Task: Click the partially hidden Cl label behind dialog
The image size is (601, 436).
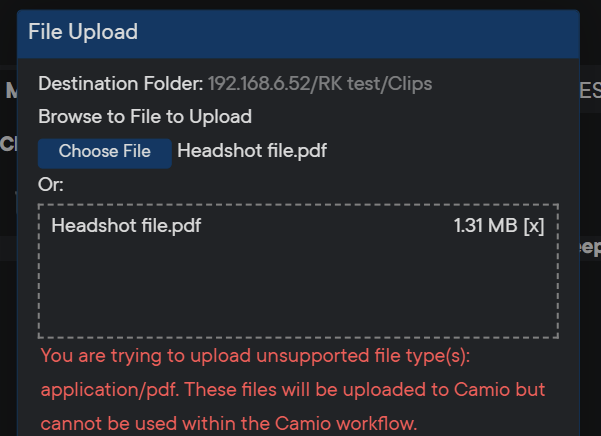Action: click(7, 143)
